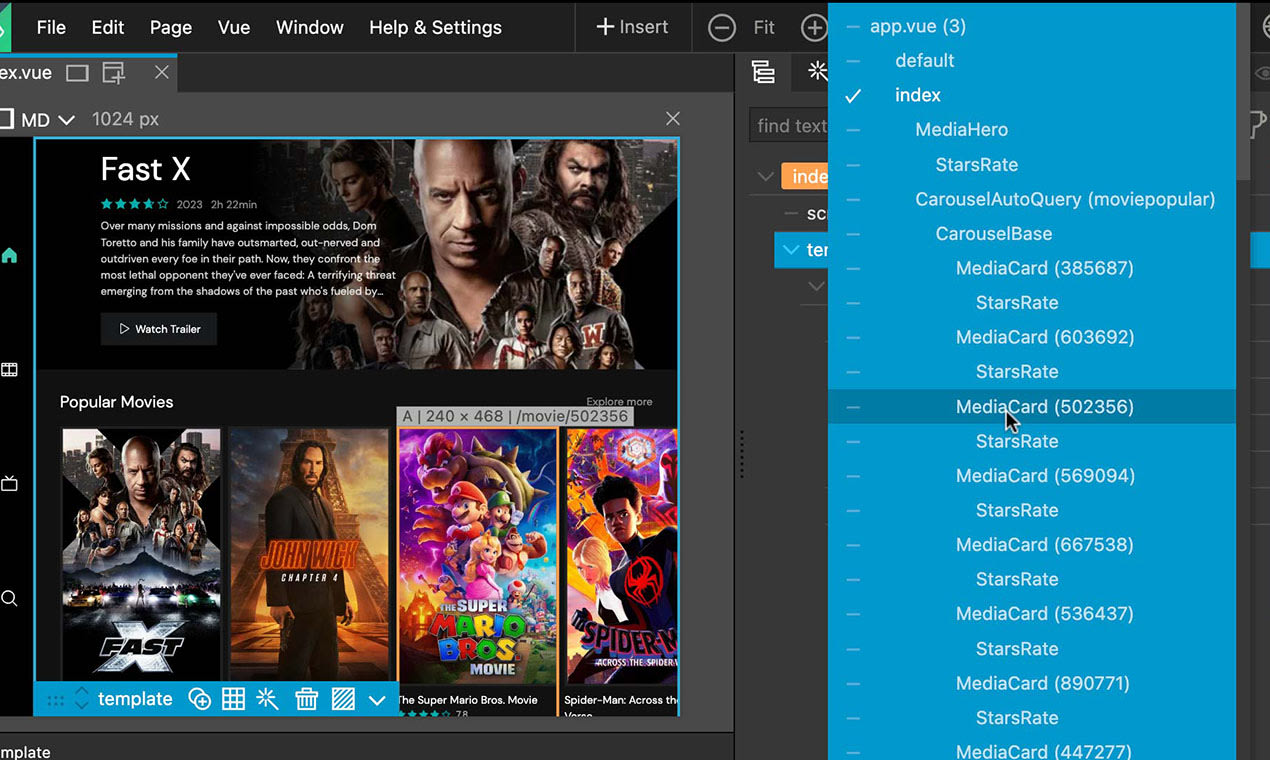The width and height of the screenshot is (1270, 760).
Task: Expand more options chevron on the template bar
Action: (x=377, y=700)
